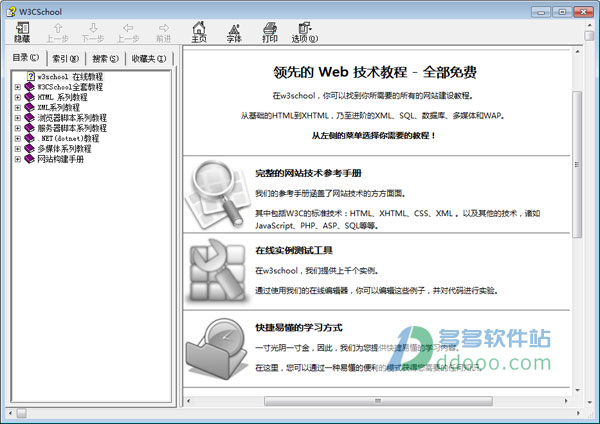Select the 网站构建手册 tree label
Image resolution: width=600 pixels, height=424 pixels.
click(60, 159)
